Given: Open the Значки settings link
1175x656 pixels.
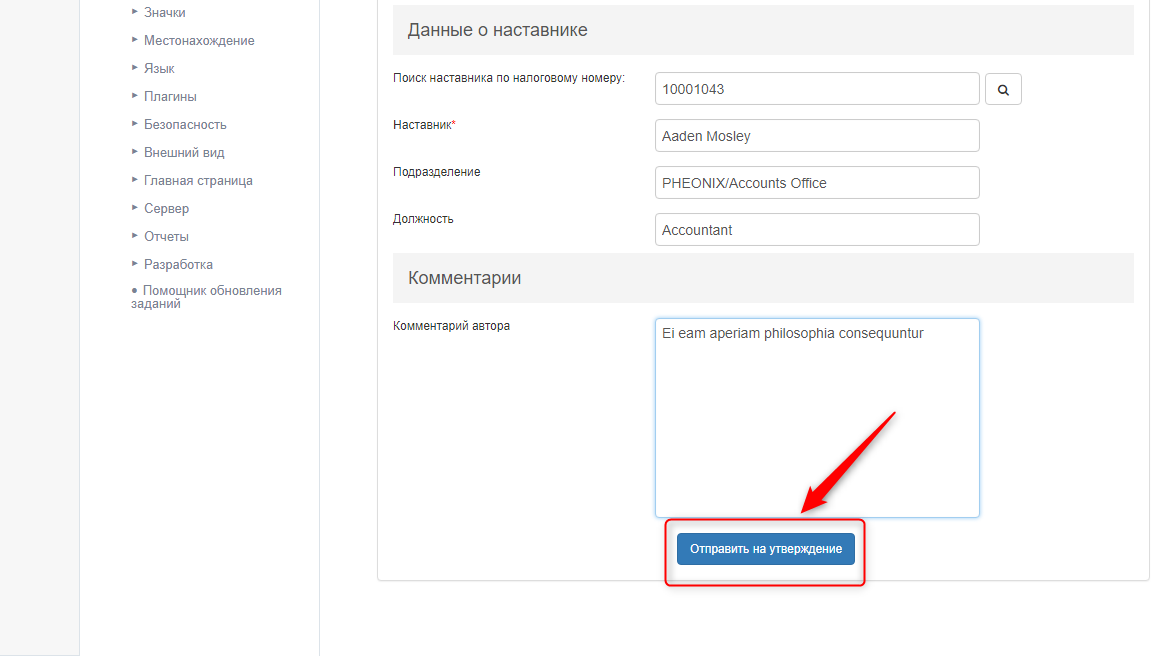Looking at the screenshot, I should pyautogui.click(x=165, y=12).
